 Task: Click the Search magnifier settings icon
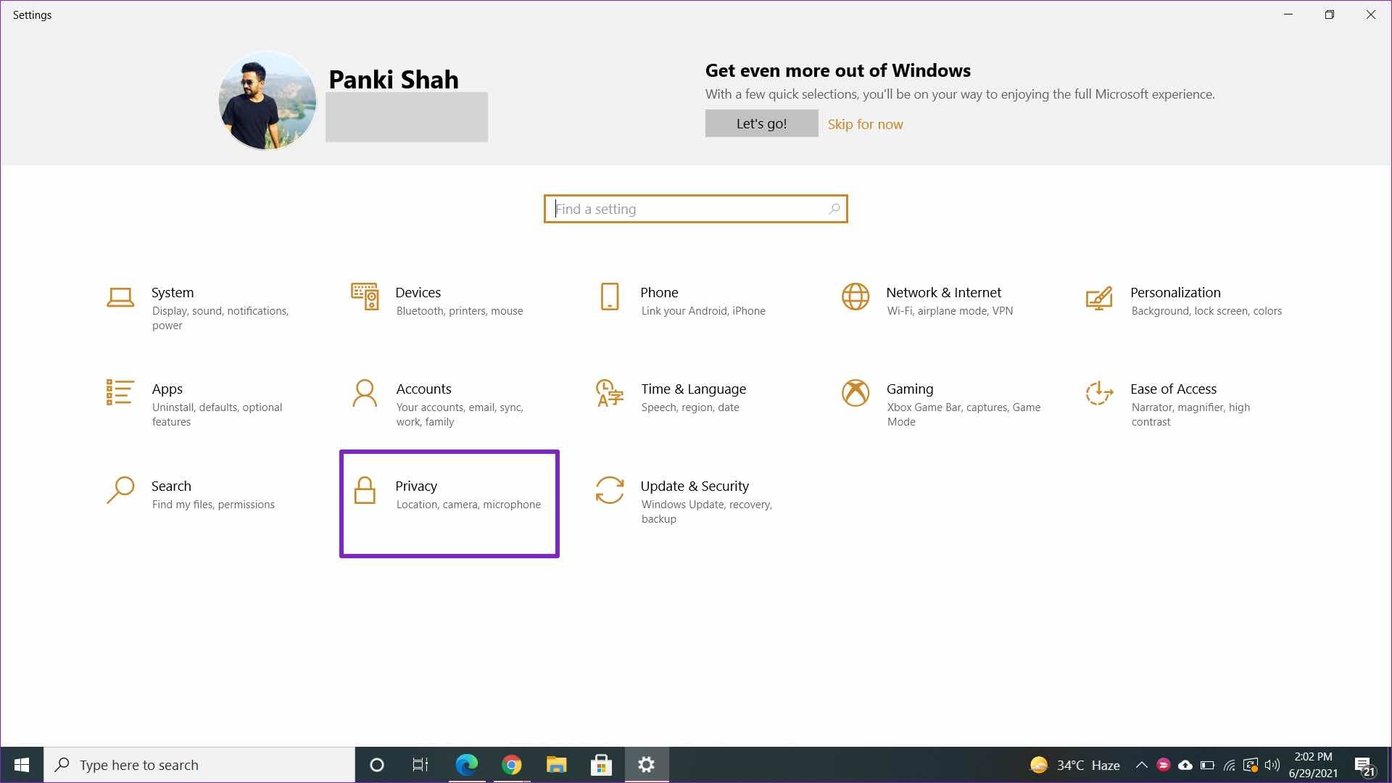coord(120,490)
